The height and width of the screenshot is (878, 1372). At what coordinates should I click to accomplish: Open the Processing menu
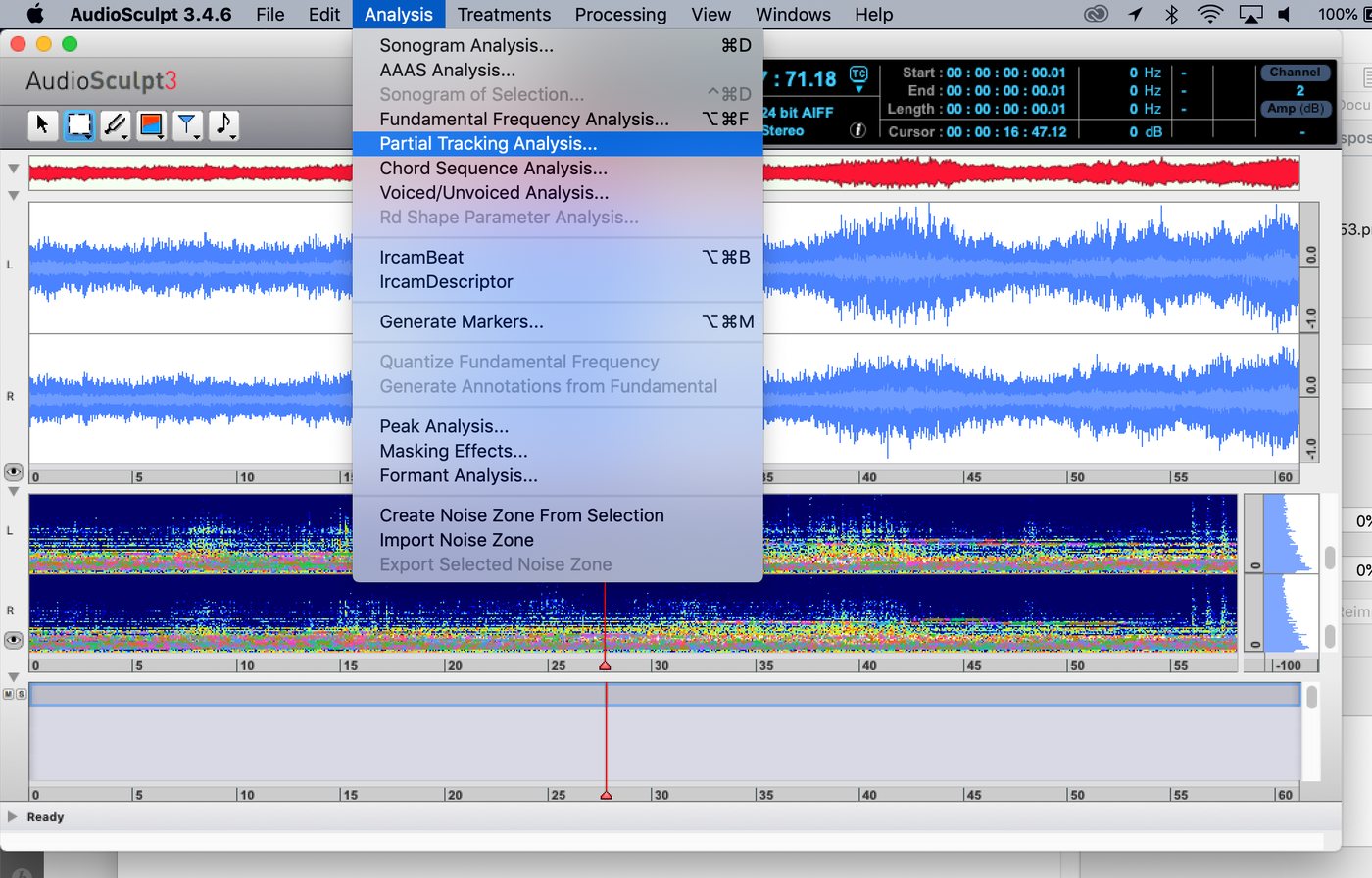(x=620, y=15)
